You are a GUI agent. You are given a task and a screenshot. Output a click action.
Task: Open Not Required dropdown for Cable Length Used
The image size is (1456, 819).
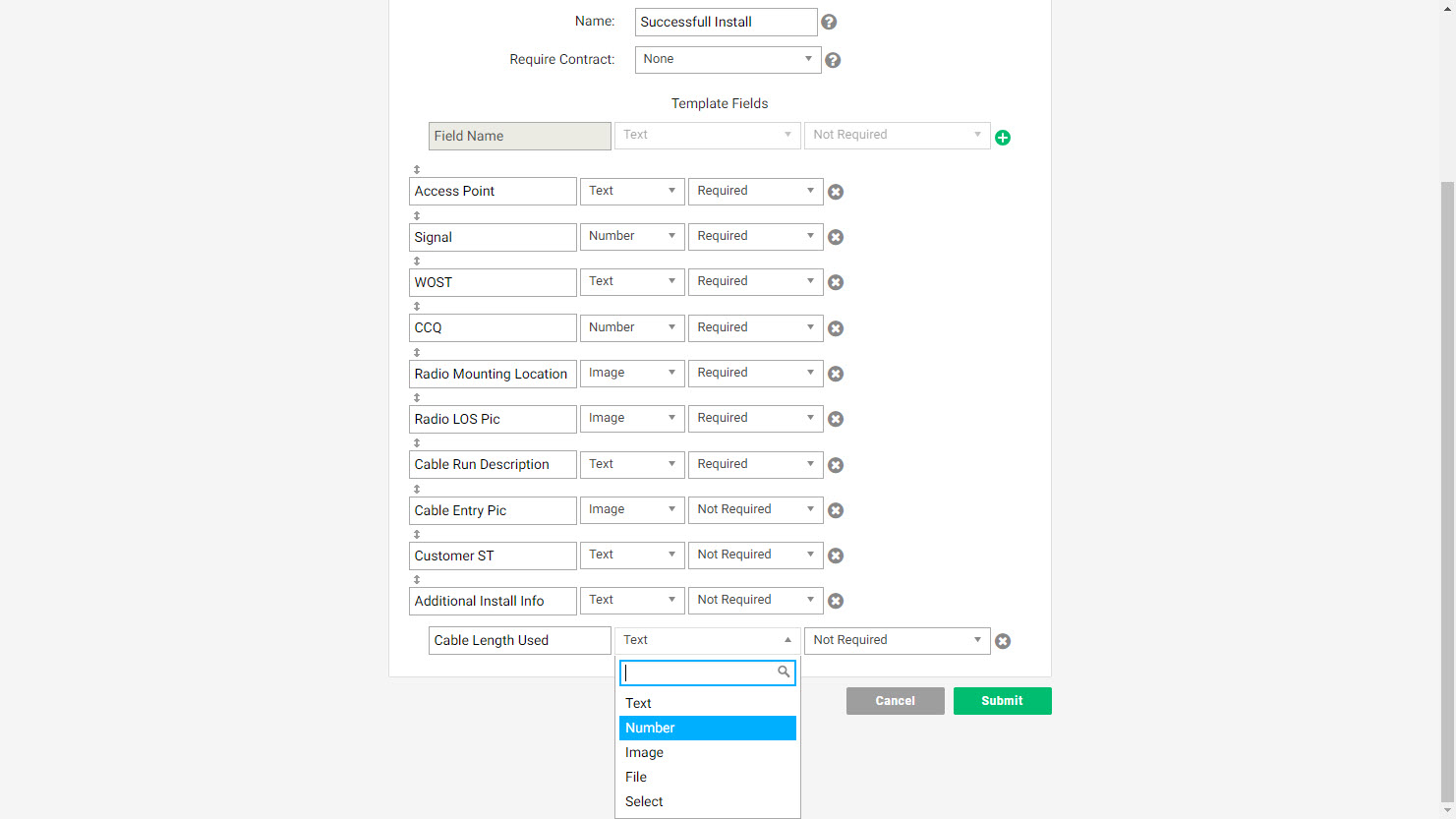point(898,641)
